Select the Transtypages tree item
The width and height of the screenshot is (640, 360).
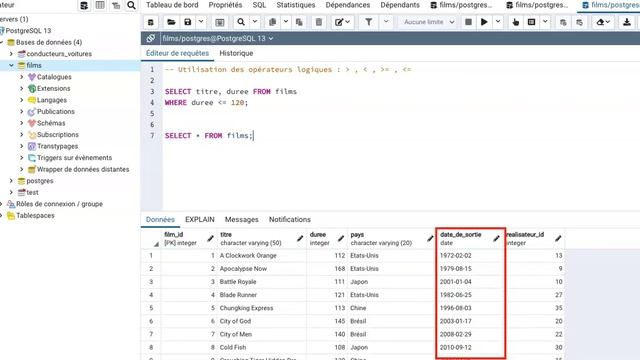(58, 146)
